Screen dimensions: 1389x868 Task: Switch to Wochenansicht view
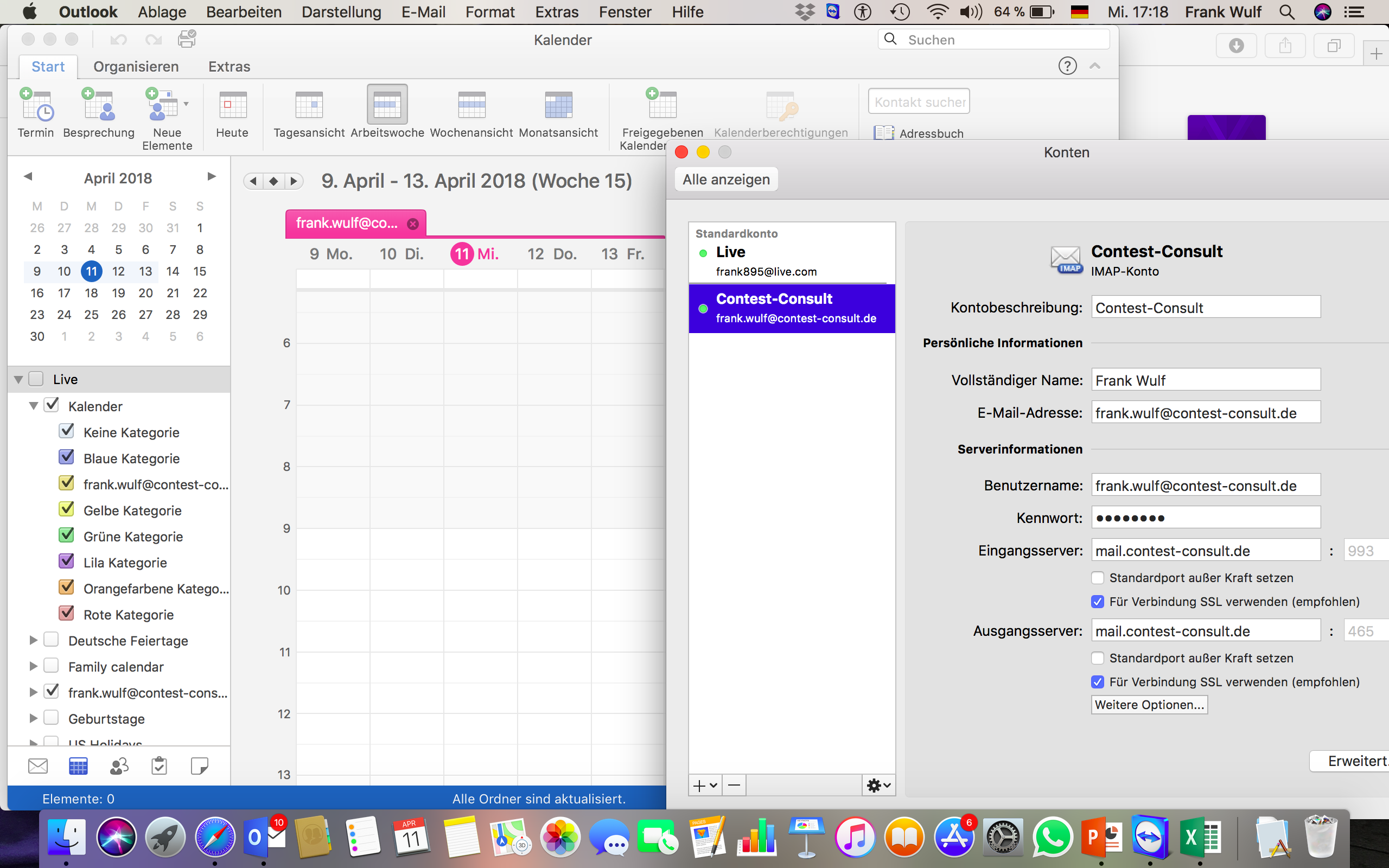pyautogui.click(x=471, y=113)
